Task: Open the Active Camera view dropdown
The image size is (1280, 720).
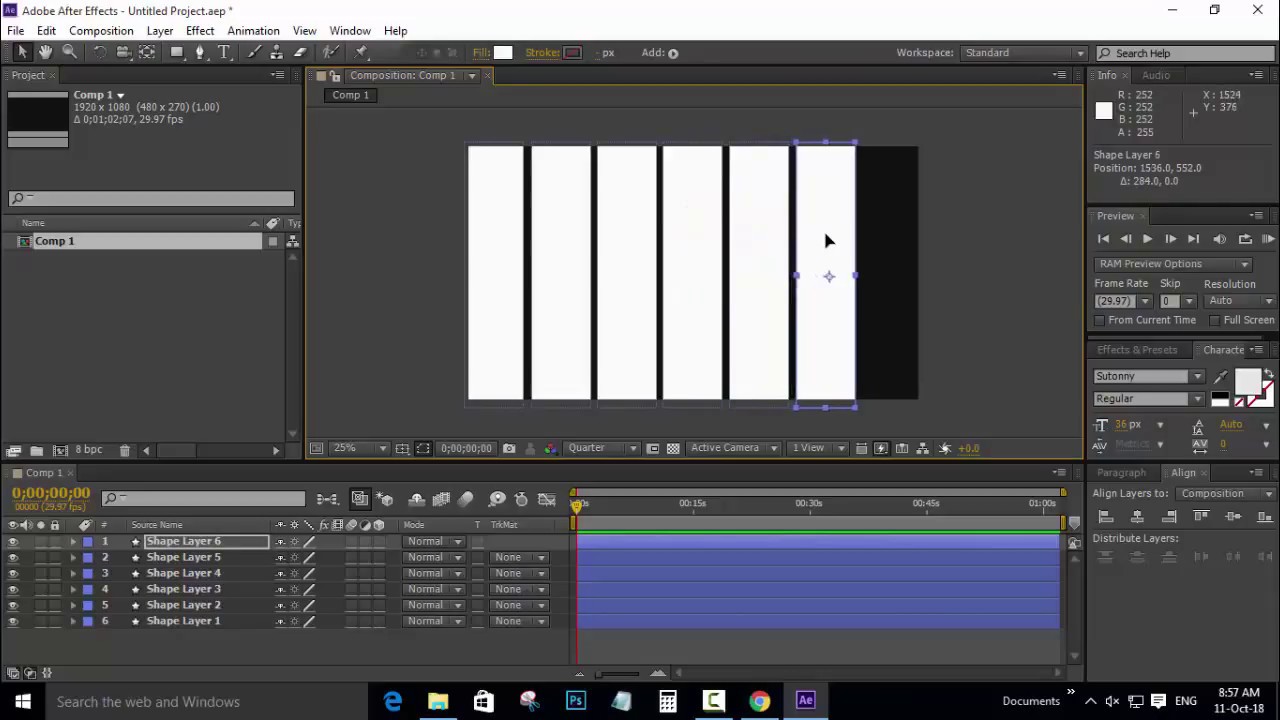Action: (x=734, y=448)
